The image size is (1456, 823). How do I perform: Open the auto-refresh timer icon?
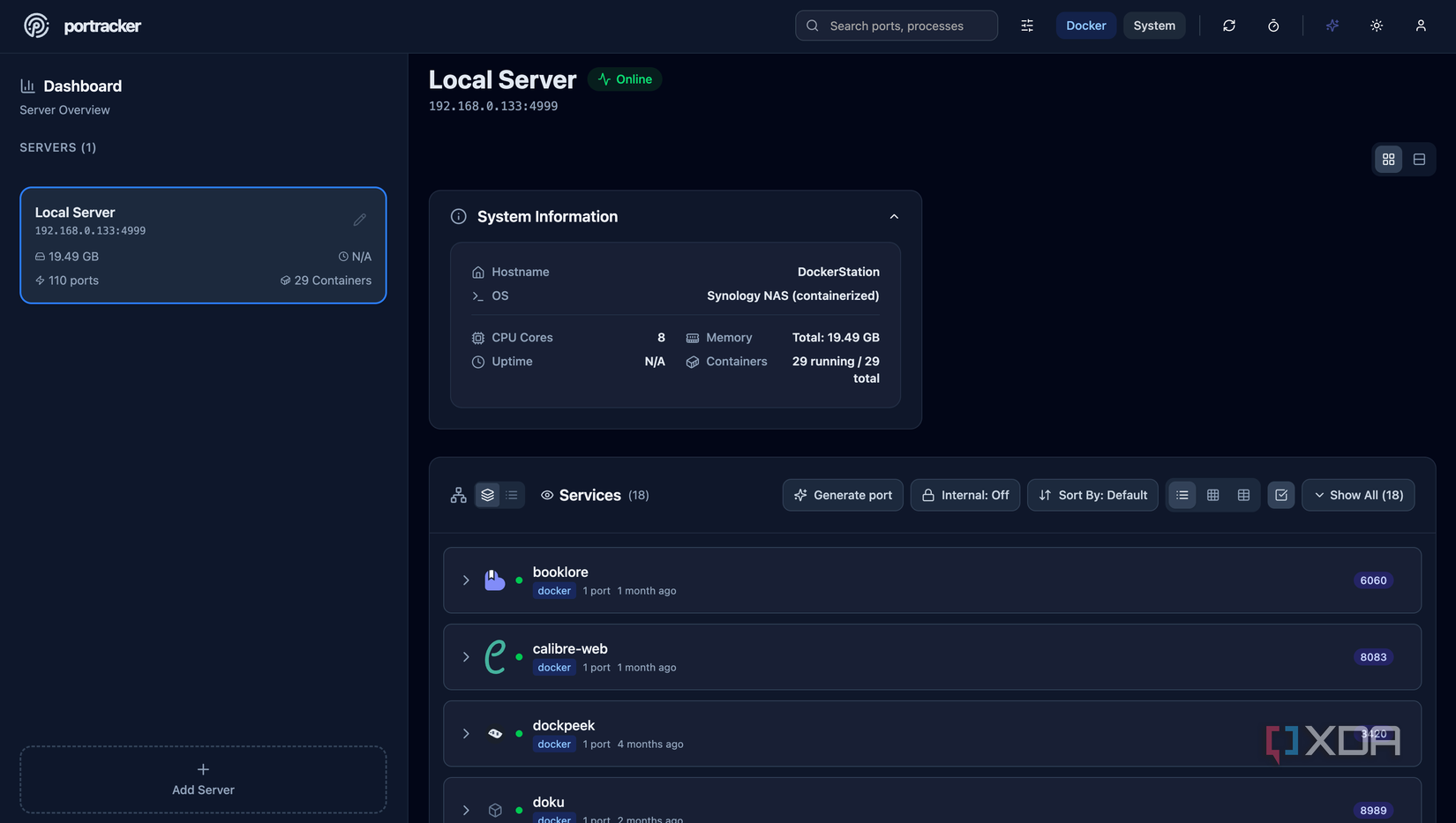1273,26
